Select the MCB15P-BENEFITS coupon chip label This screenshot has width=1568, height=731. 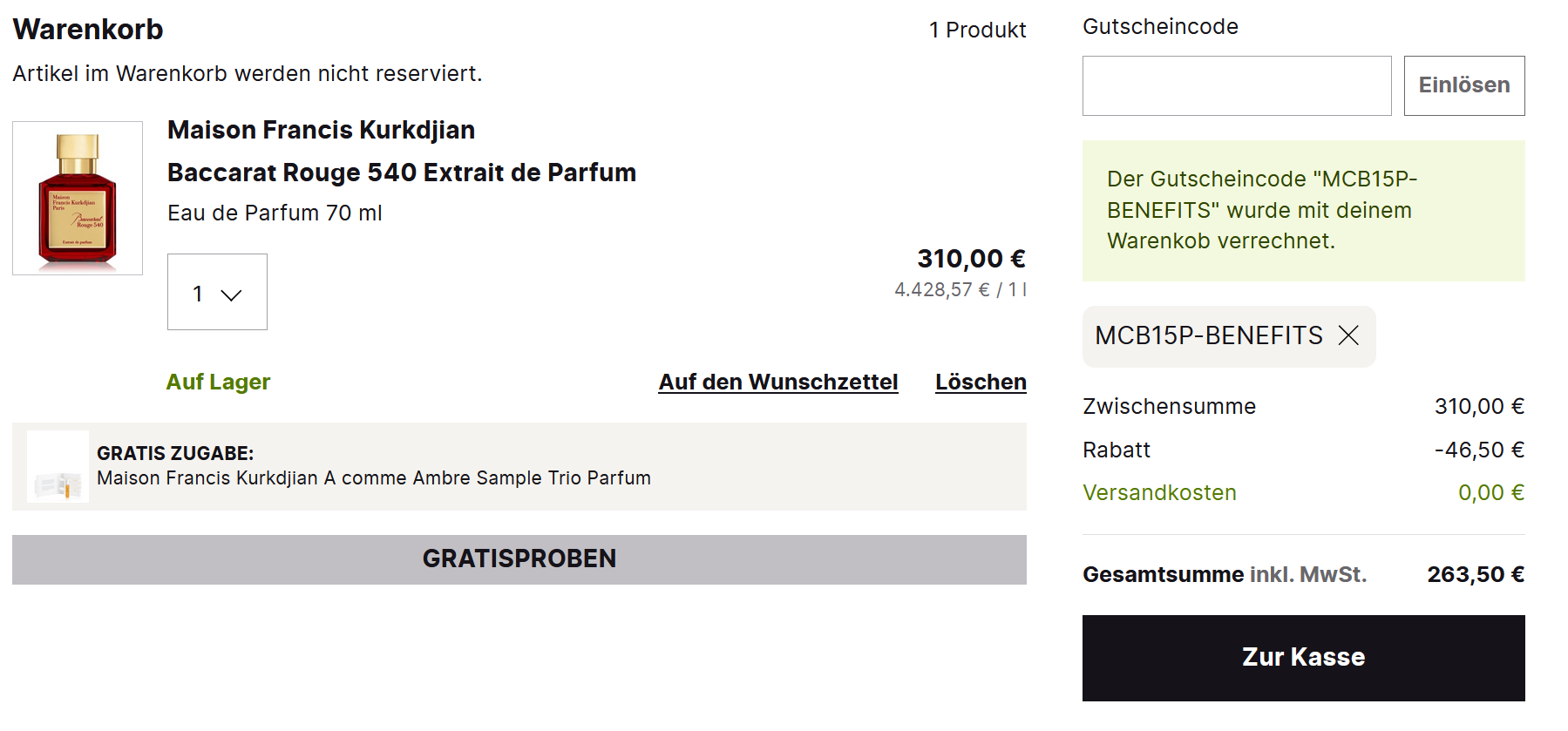coord(1208,336)
